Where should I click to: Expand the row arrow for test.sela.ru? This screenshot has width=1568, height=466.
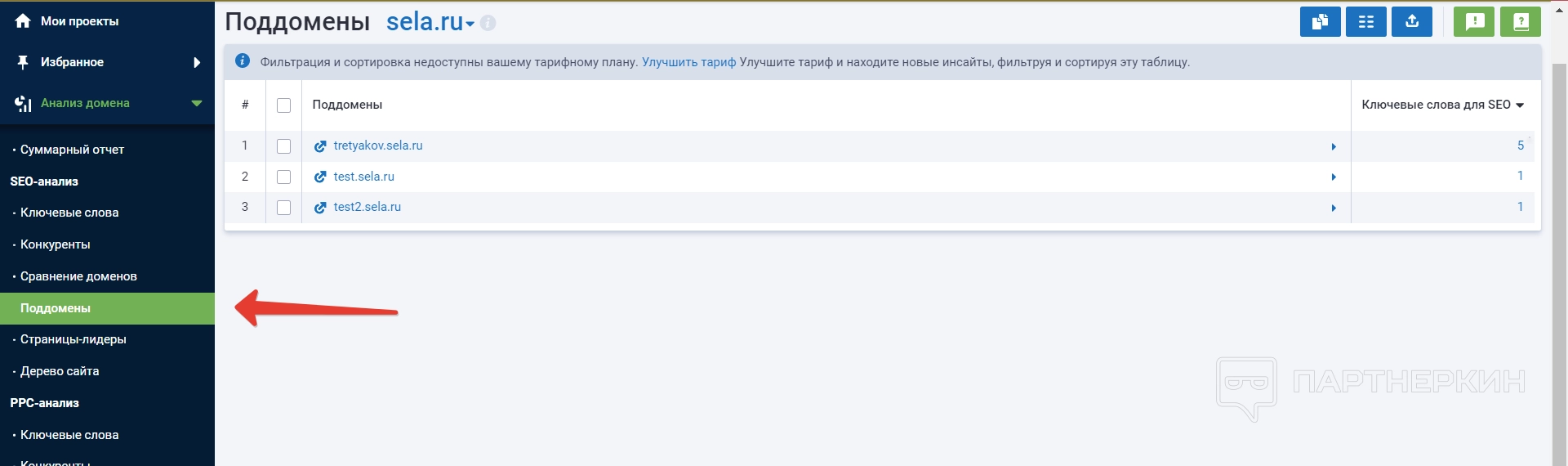1334,177
